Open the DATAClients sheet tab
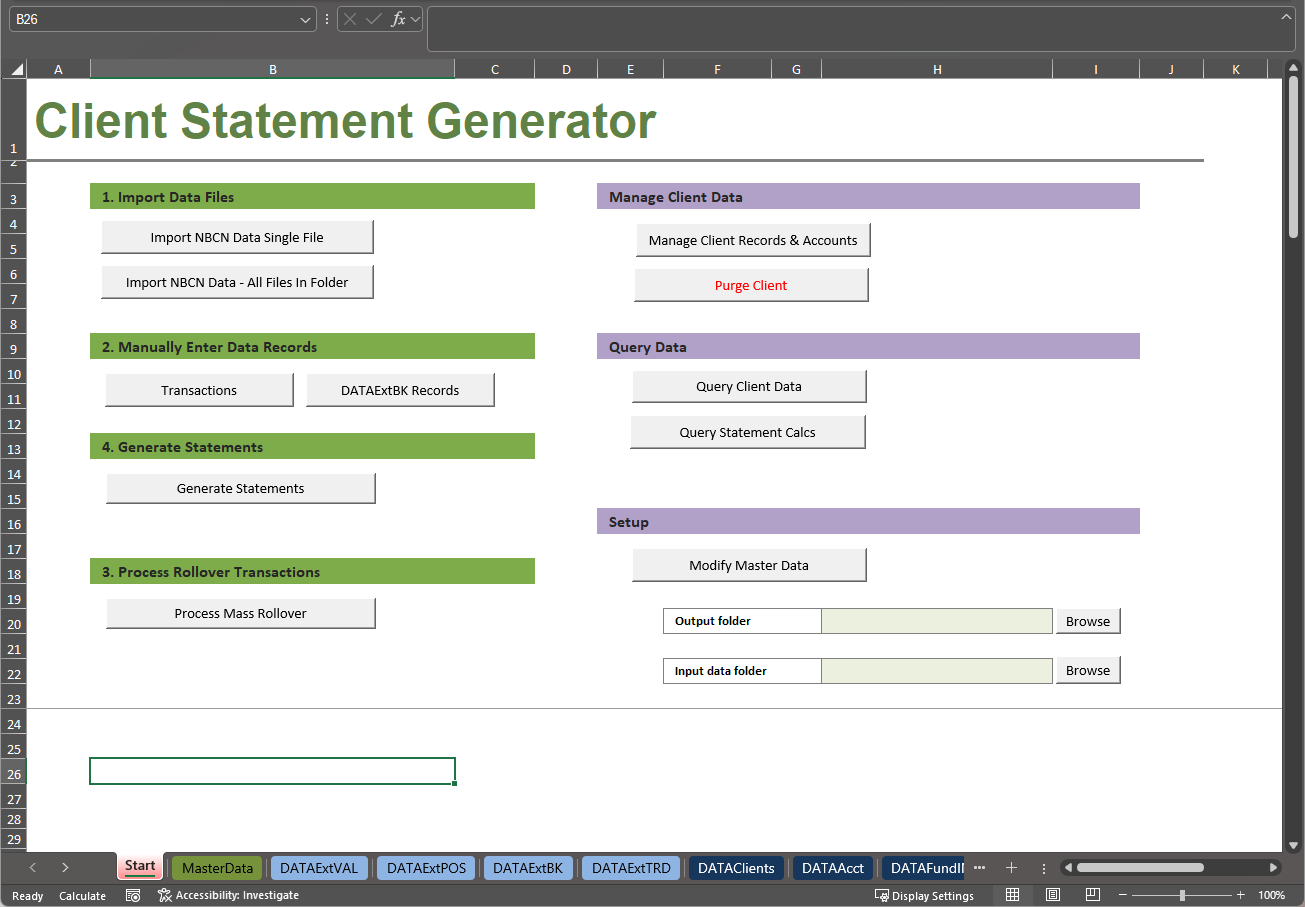 [x=736, y=867]
